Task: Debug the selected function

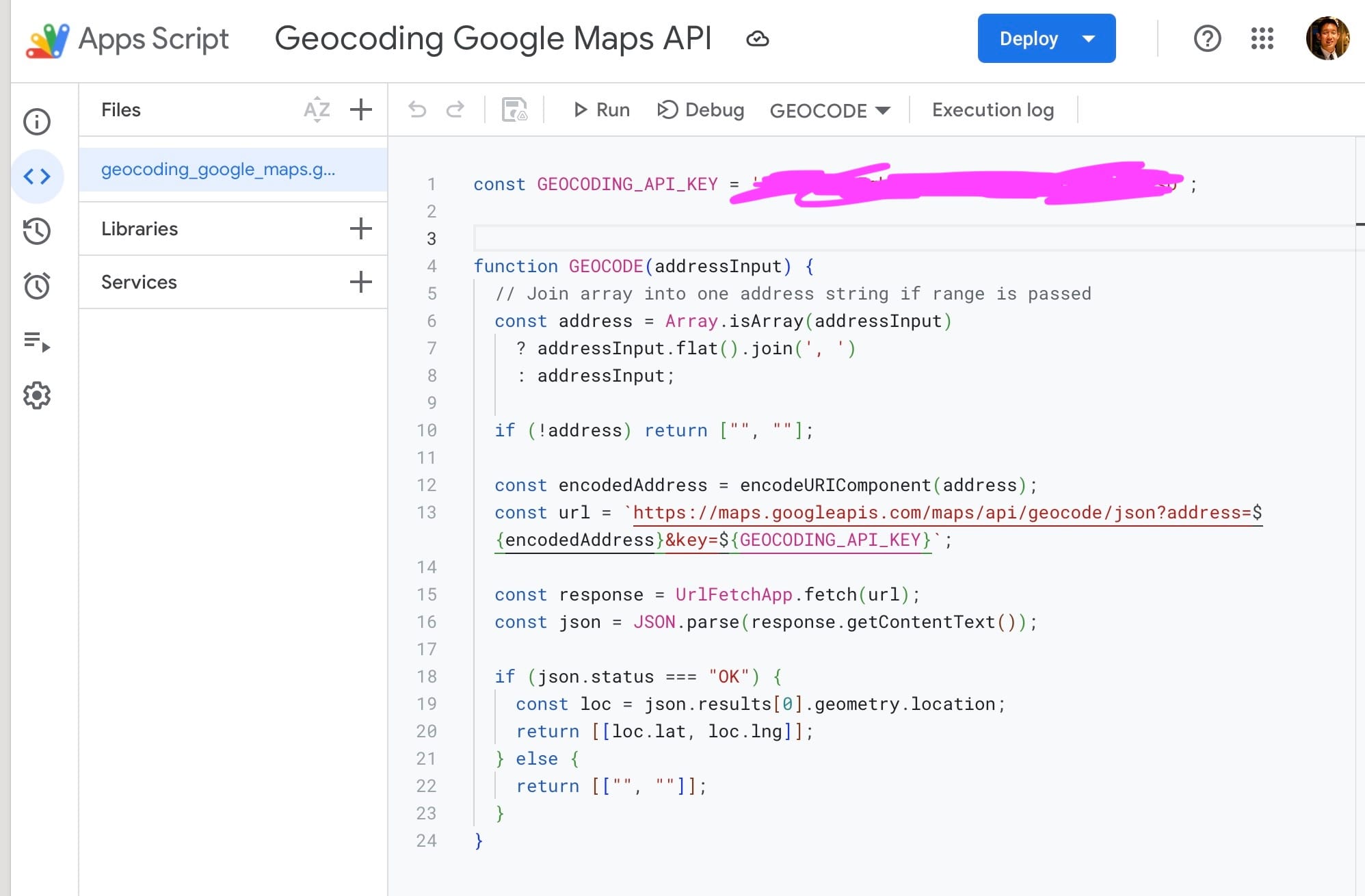Action: click(701, 109)
